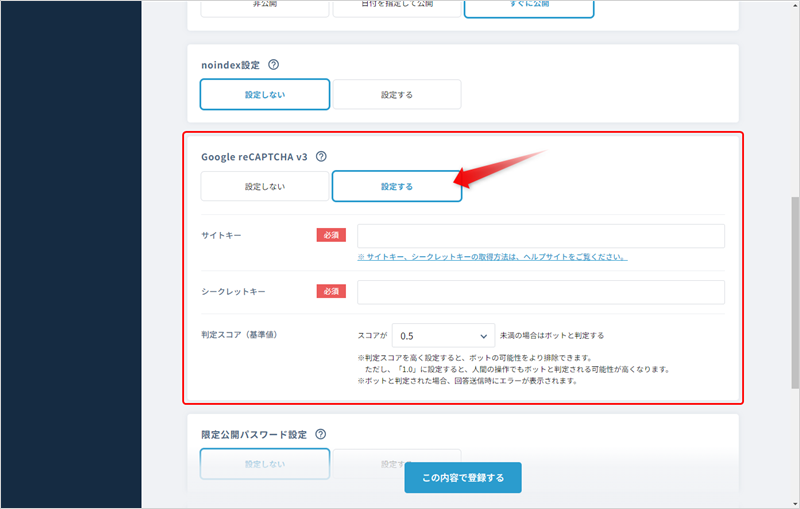
Task: Select 設定しない under Google reCAPTCHA v3
Action: [x=265, y=186]
